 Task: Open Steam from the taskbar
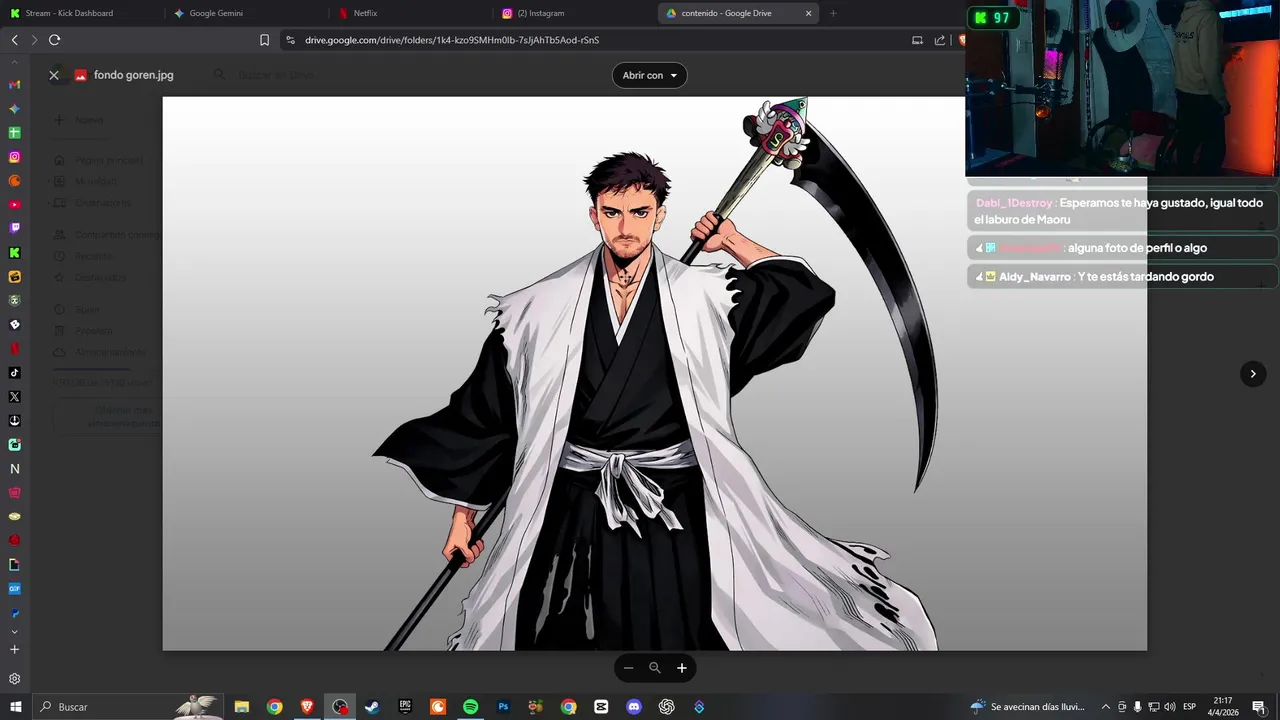[x=372, y=707]
